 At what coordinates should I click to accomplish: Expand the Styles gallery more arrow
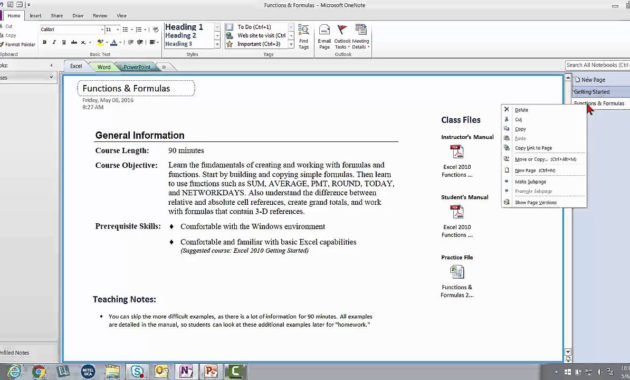217,44
